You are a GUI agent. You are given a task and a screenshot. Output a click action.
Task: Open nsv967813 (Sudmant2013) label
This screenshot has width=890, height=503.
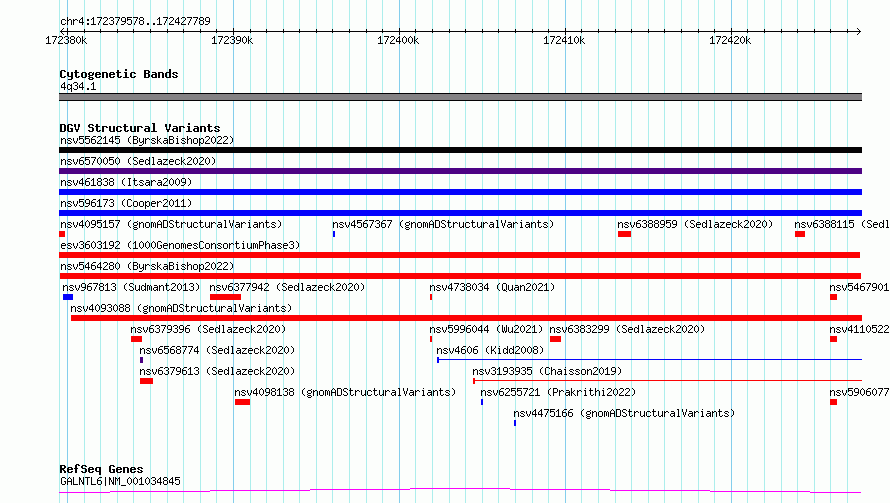(131, 287)
